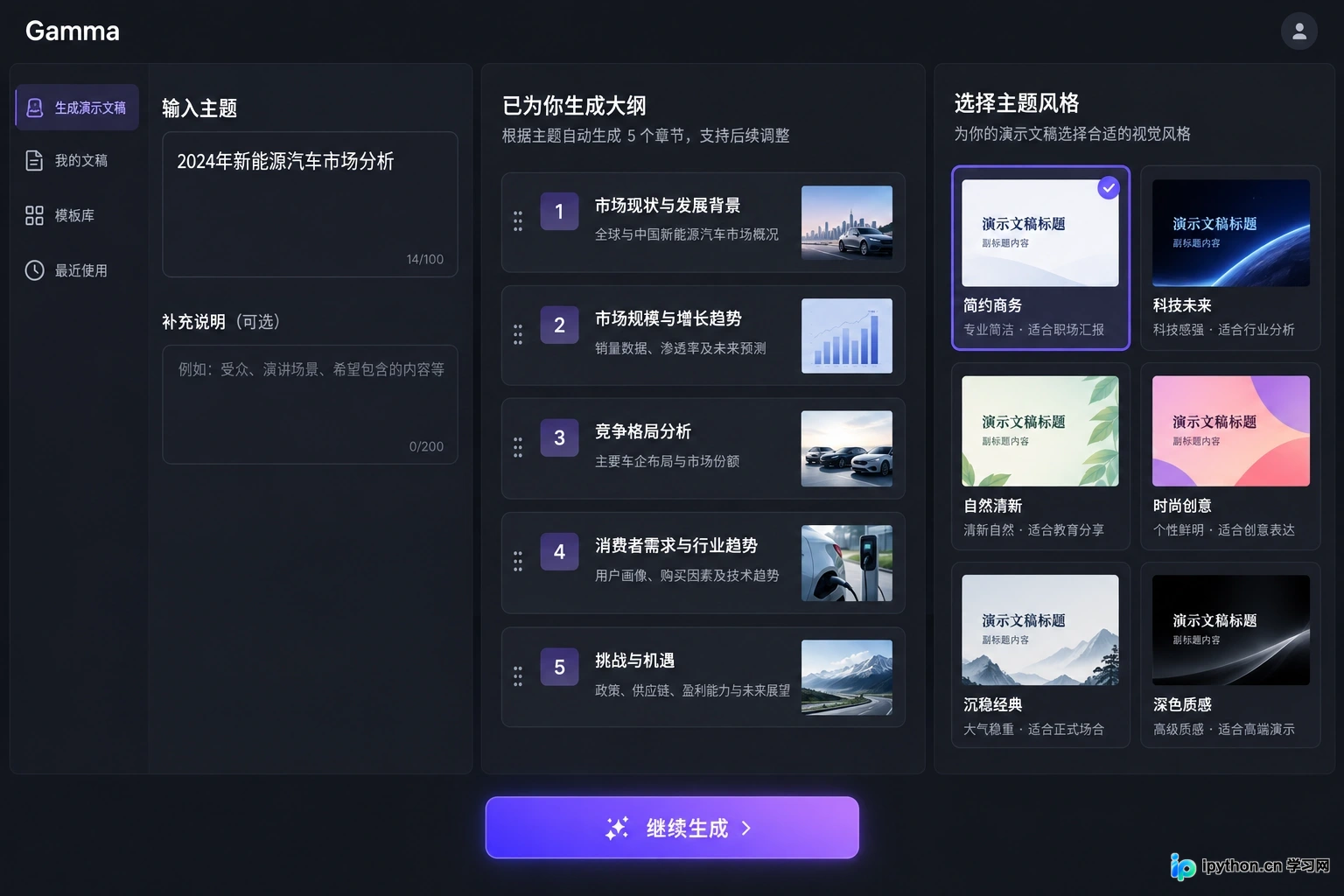Grab the drag handle of 消费者需求与行业趋势
Image resolution: width=1344 pixels, height=896 pixels.
[x=518, y=561]
